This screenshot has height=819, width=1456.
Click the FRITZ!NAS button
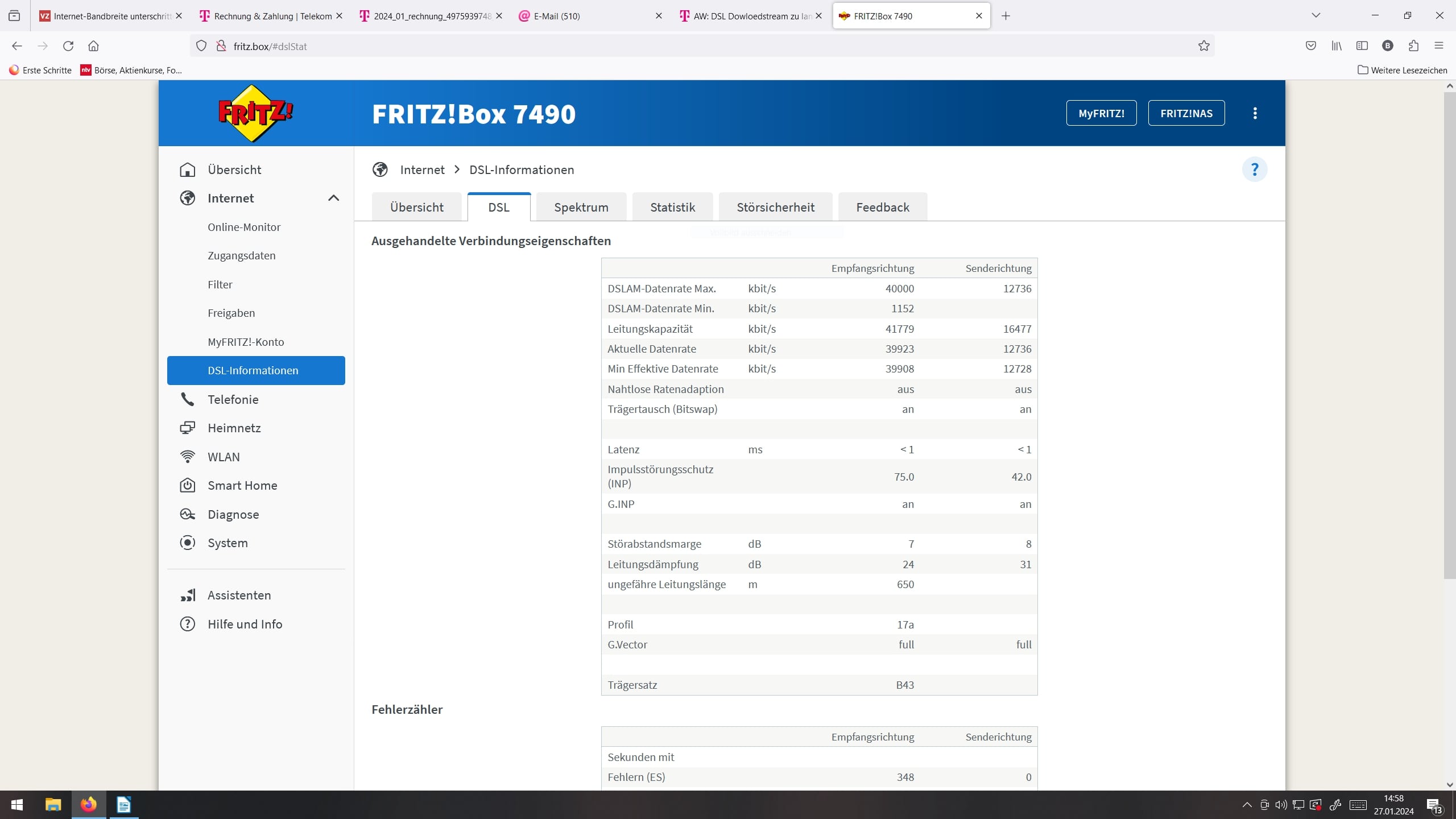pos(1186,113)
